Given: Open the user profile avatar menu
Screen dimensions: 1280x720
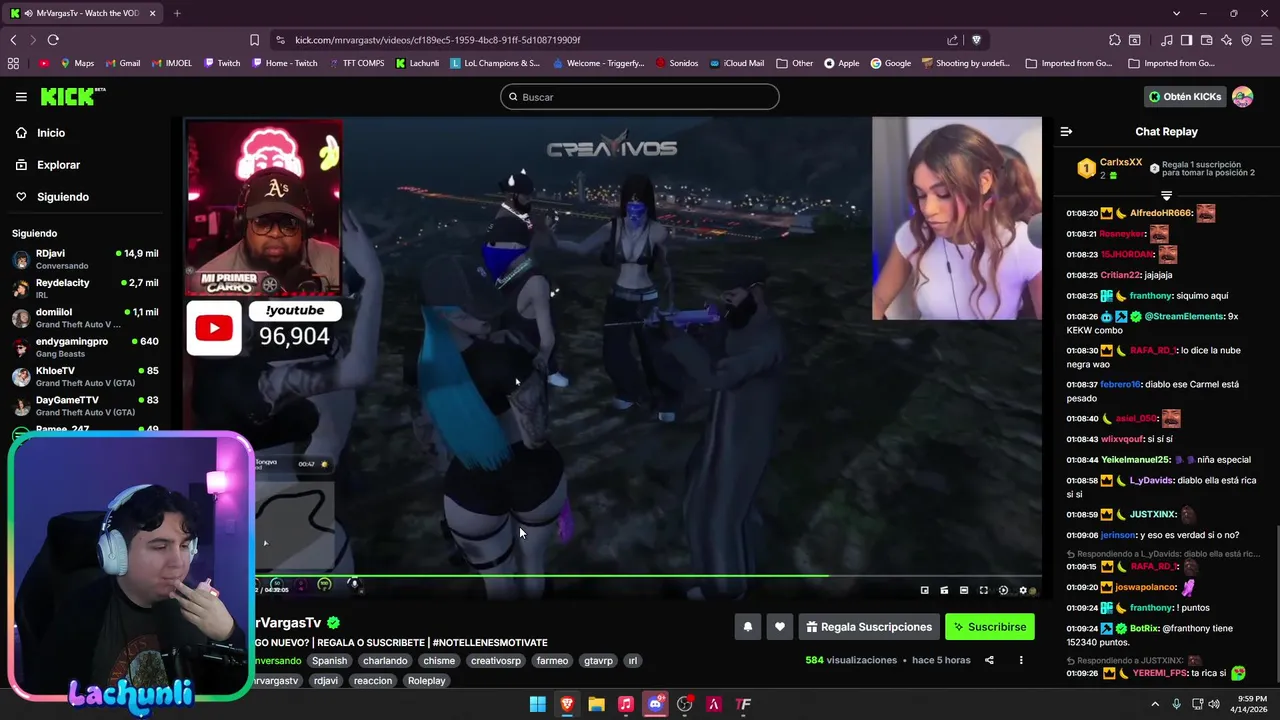Looking at the screenshot, I should [1243, 97].
